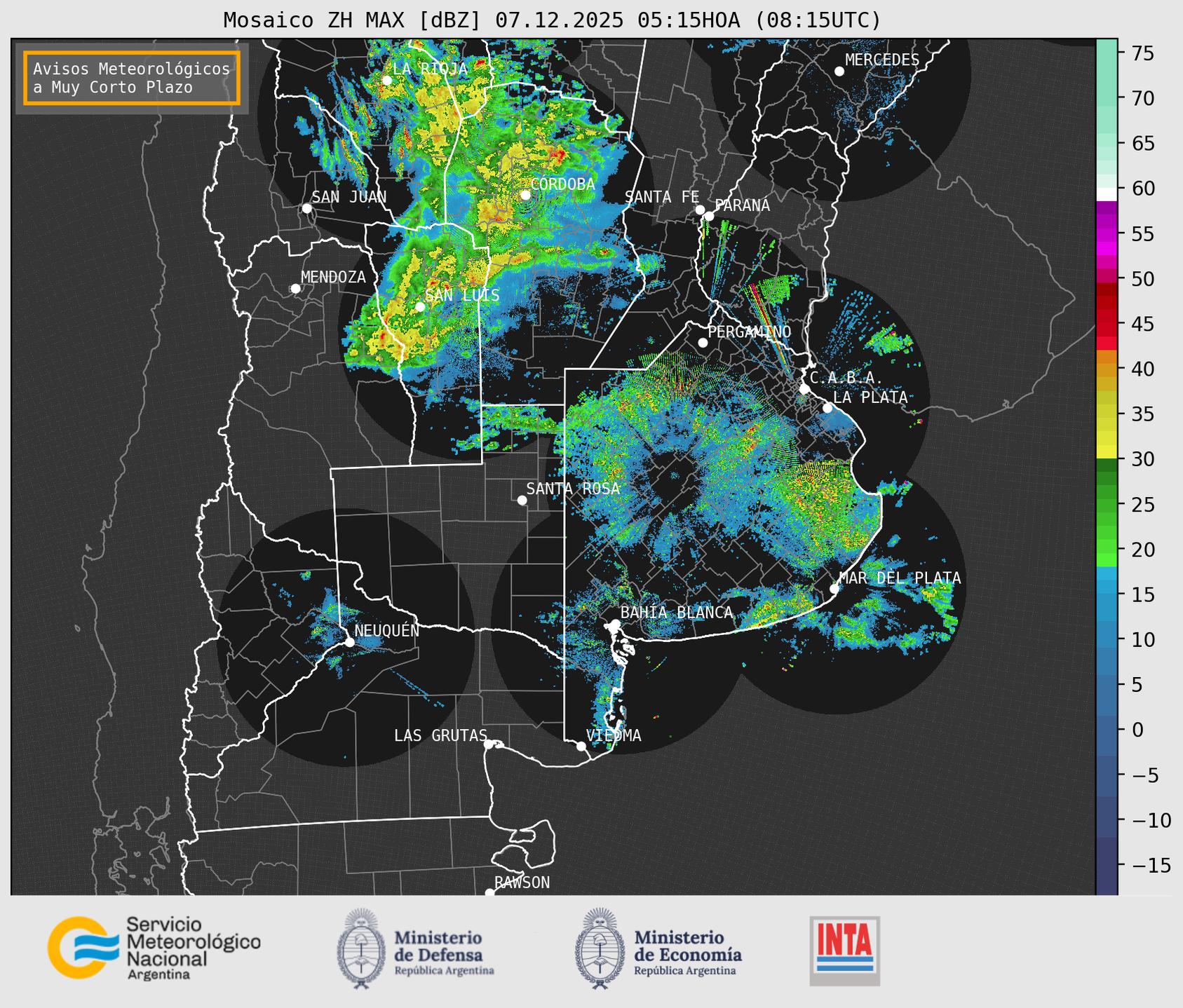The image size is (1183, 1008).
Task: Select the SANTA FE city label
Action: 662,197
